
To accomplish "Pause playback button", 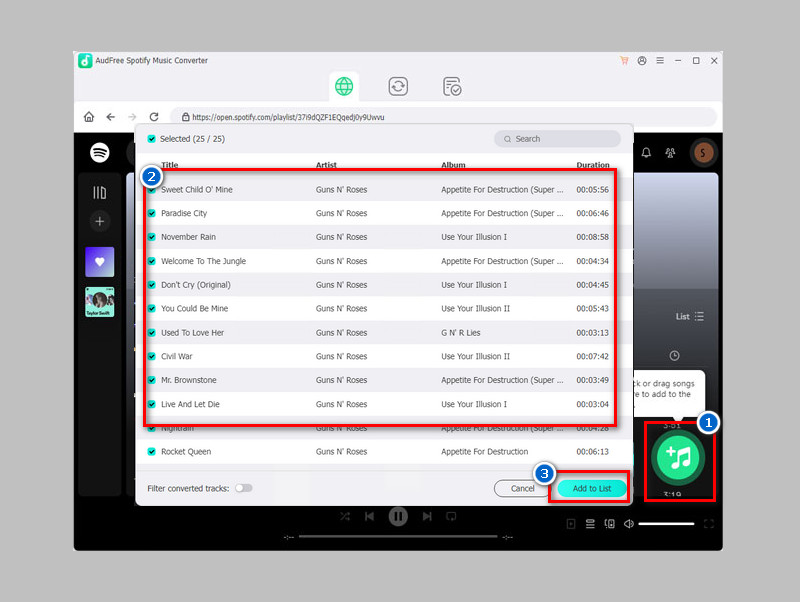I will (x=398, y=517).
